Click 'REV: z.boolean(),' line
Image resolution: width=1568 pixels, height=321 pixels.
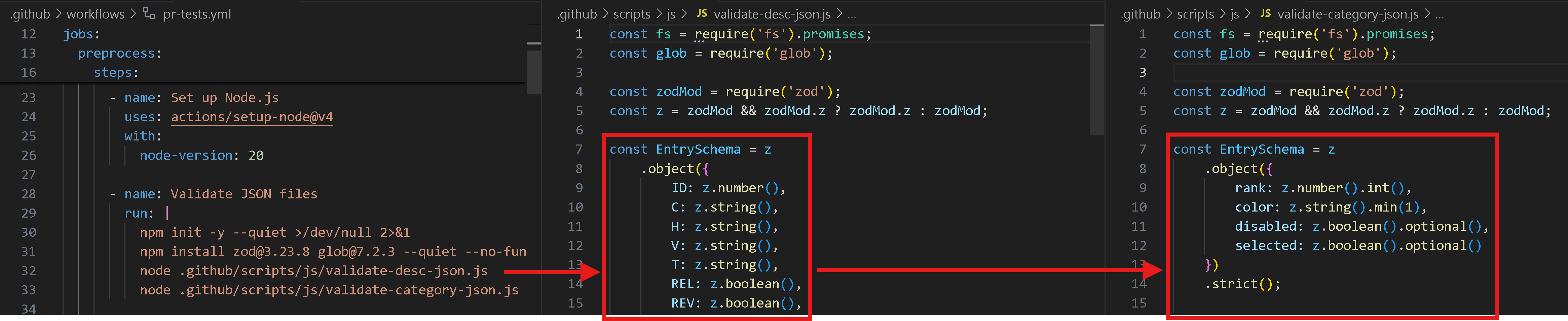pyautogui.click(x=736, y=303)
